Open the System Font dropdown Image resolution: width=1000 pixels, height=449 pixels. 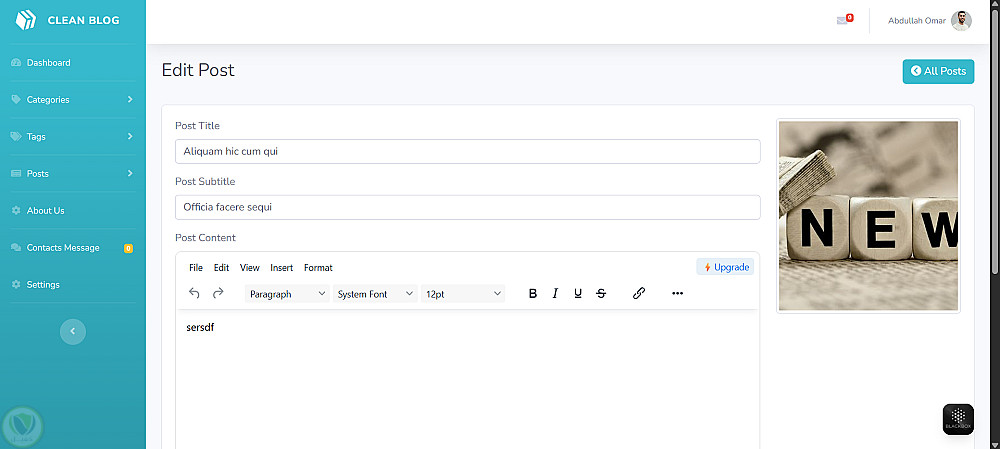(x=375, y=294)
